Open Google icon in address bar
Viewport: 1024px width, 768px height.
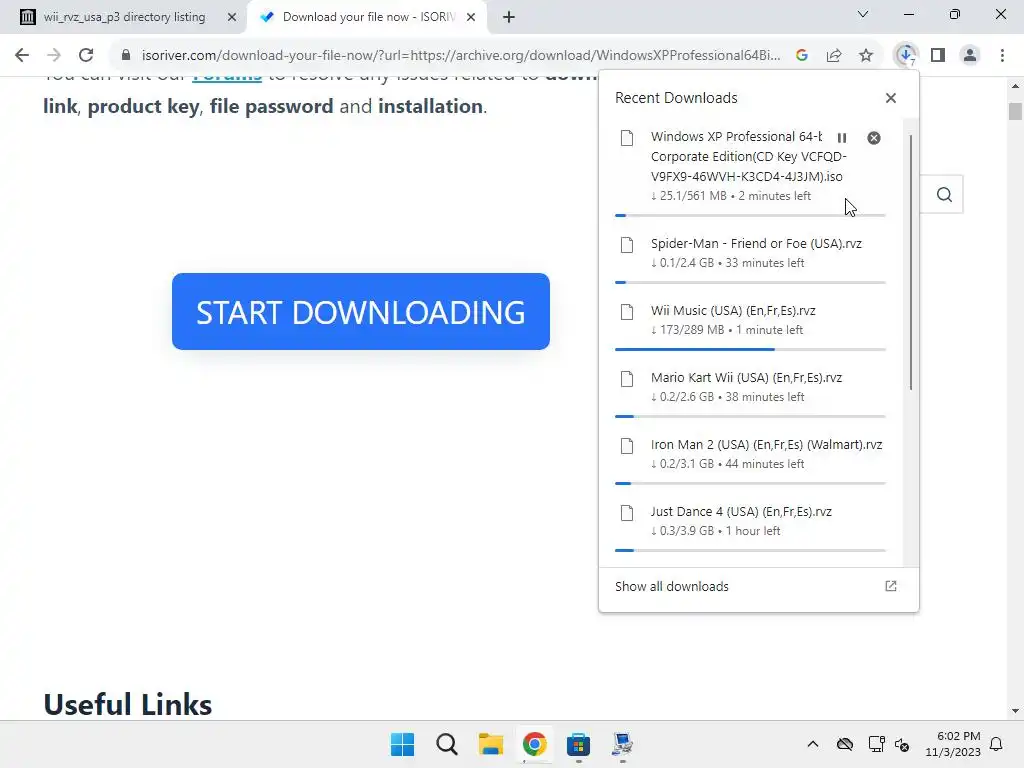(802, 55)
